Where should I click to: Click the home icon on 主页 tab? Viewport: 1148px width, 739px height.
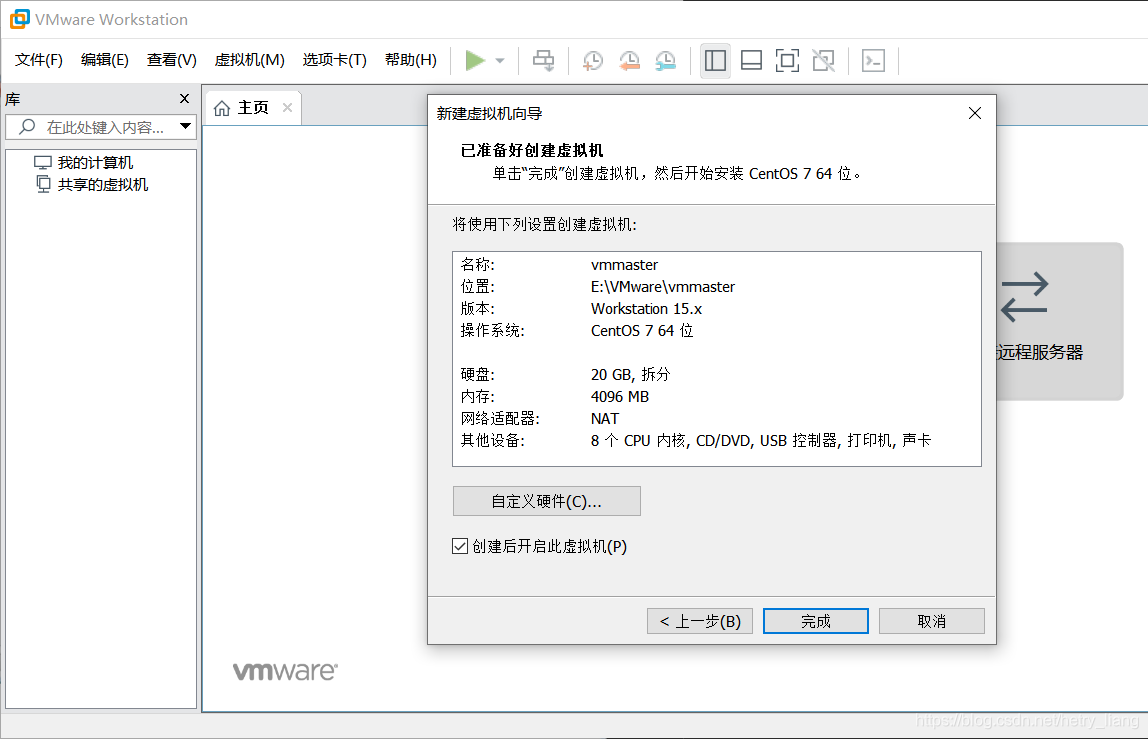tap(222, 108)
